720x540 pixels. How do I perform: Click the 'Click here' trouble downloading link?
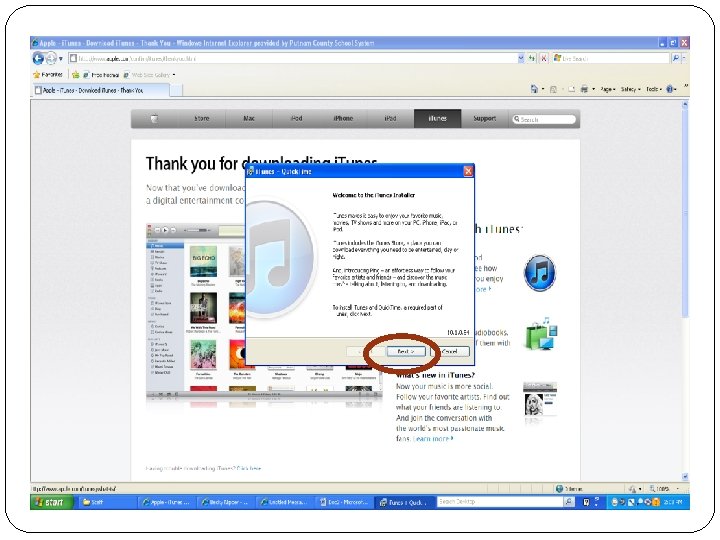[x=248, y=468]
